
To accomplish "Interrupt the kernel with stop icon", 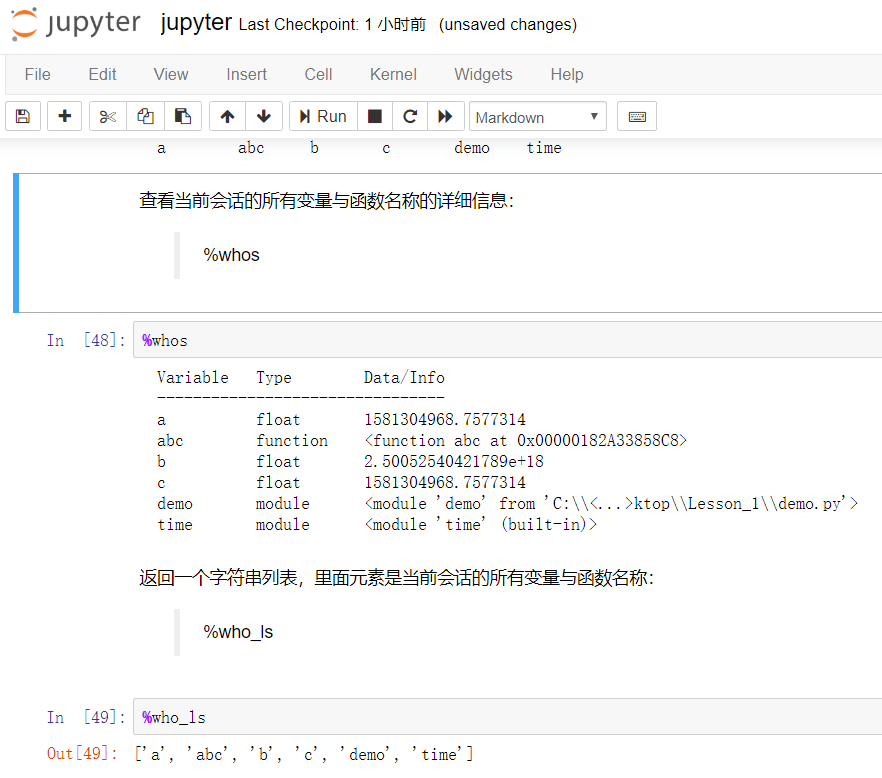I will [x=375, y=116].
